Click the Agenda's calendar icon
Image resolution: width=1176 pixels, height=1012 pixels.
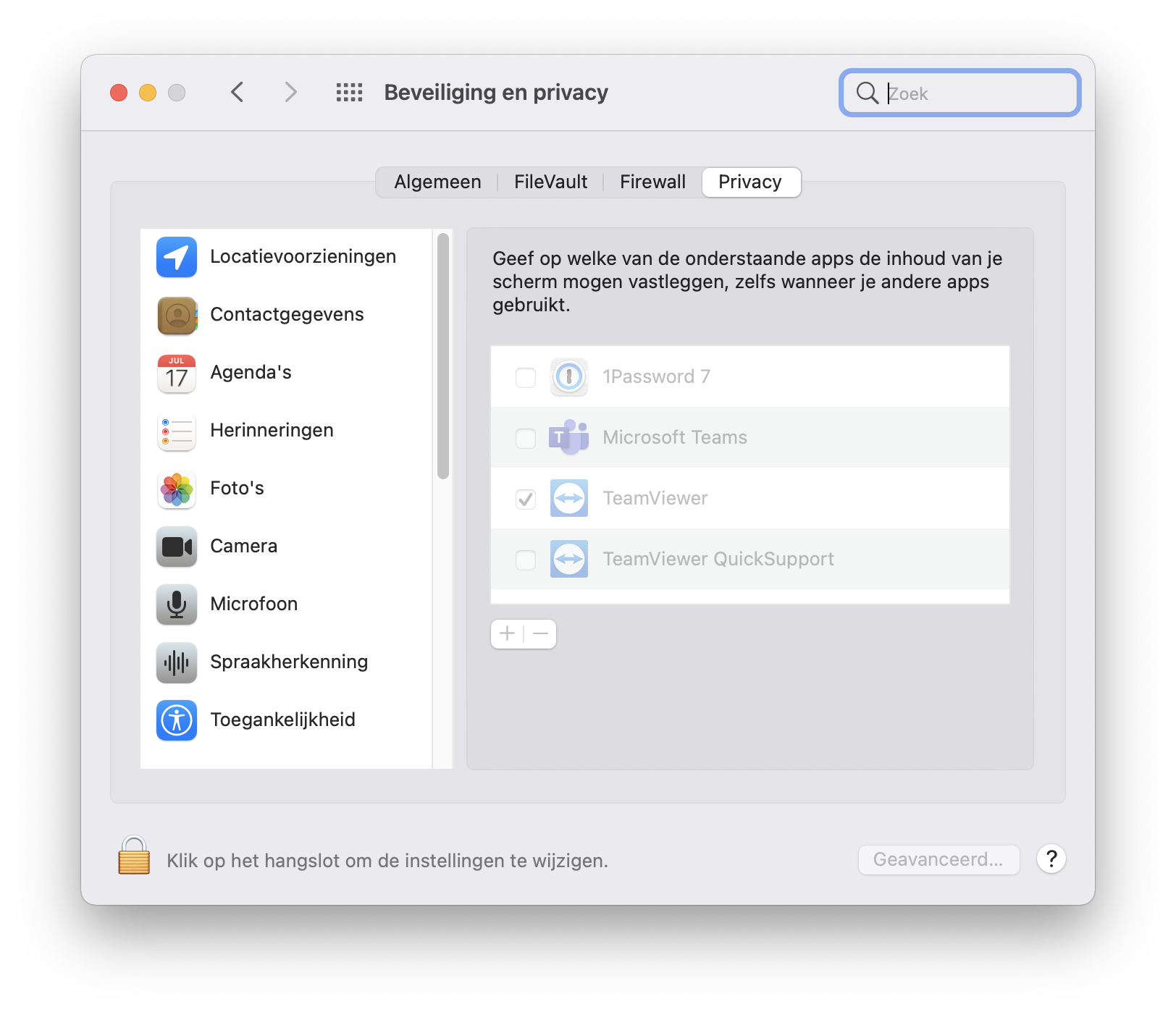click(176, 374)
